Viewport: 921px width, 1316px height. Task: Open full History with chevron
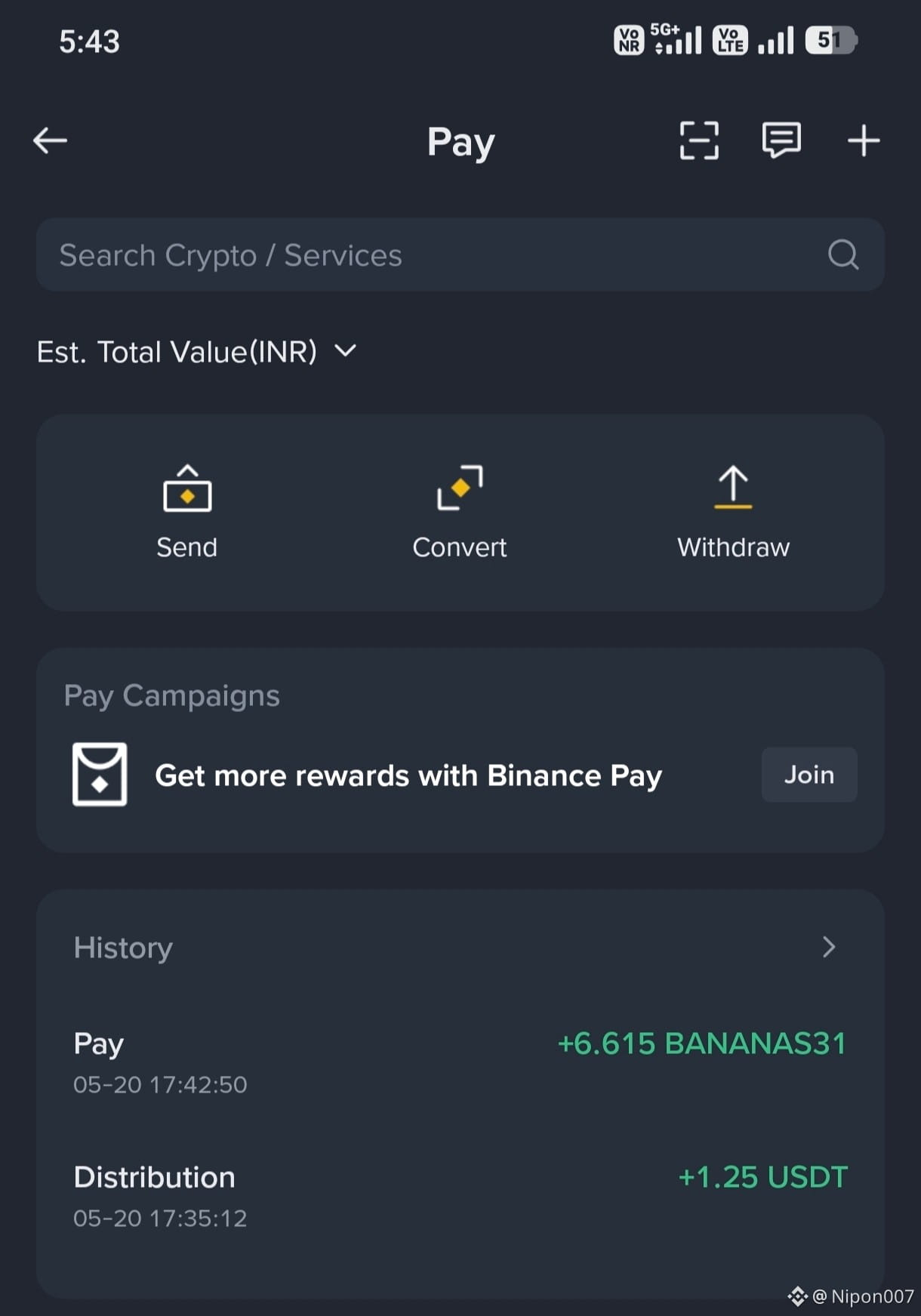pyautogui.click(x=829, y=947)
